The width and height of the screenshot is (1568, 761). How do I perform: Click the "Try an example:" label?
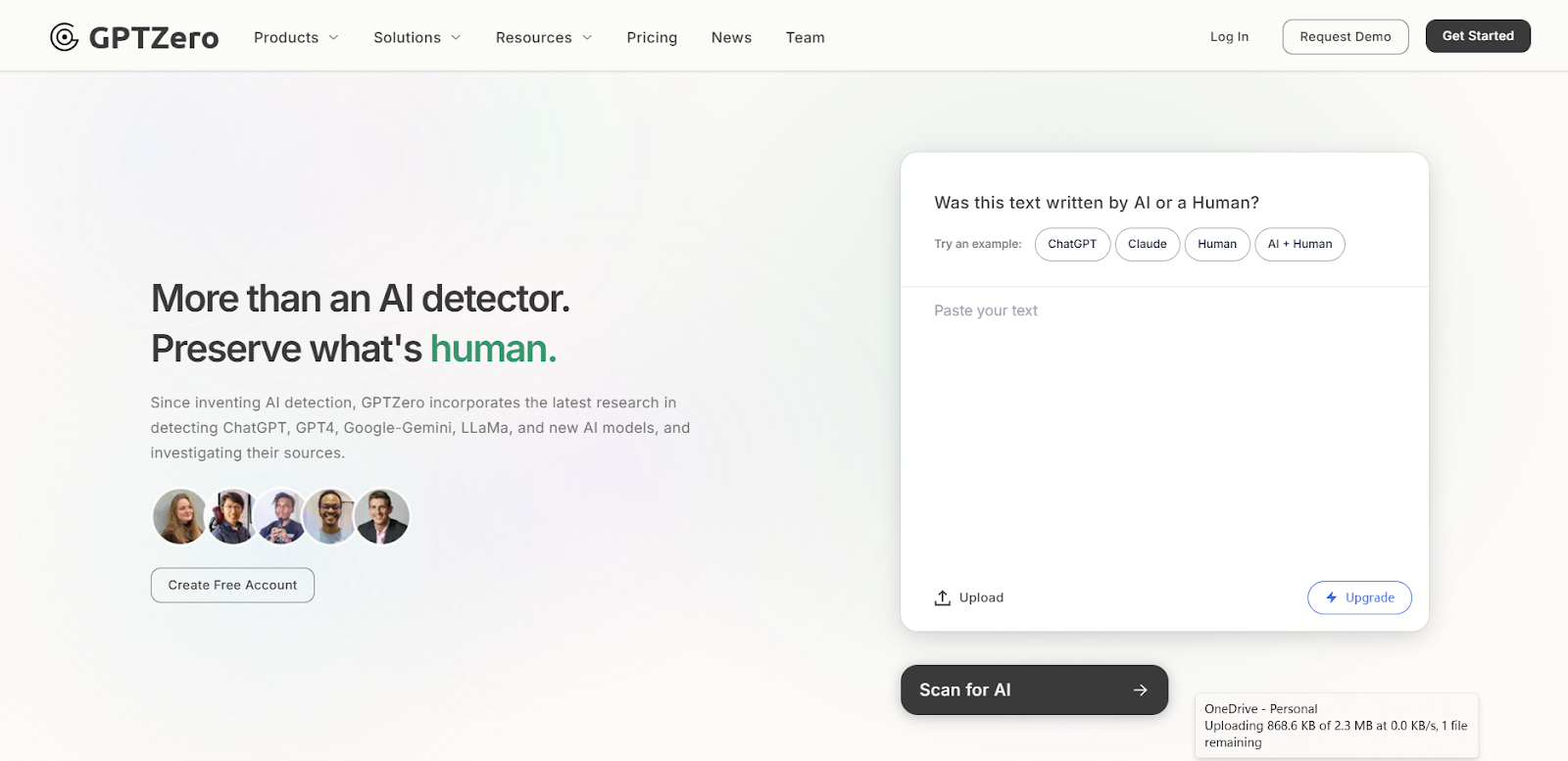click(x=977, y=244)
